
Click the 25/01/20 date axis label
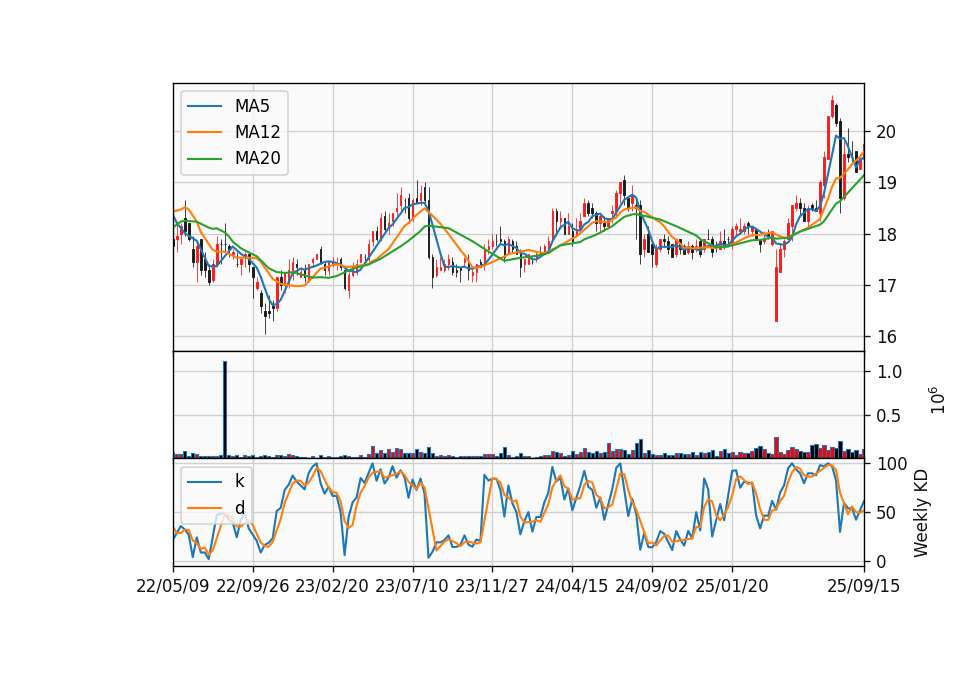tap(732, 586)
